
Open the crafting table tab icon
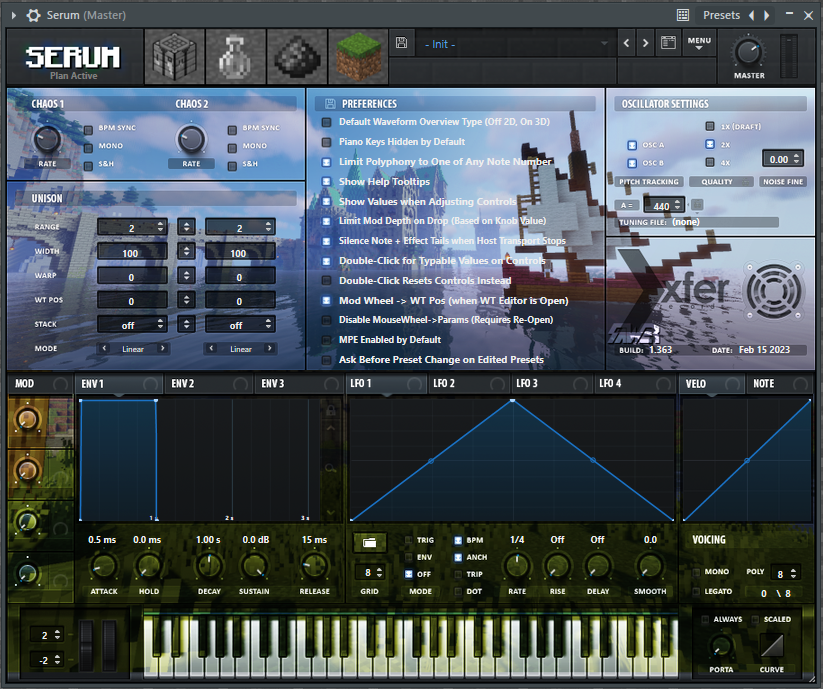175,57
